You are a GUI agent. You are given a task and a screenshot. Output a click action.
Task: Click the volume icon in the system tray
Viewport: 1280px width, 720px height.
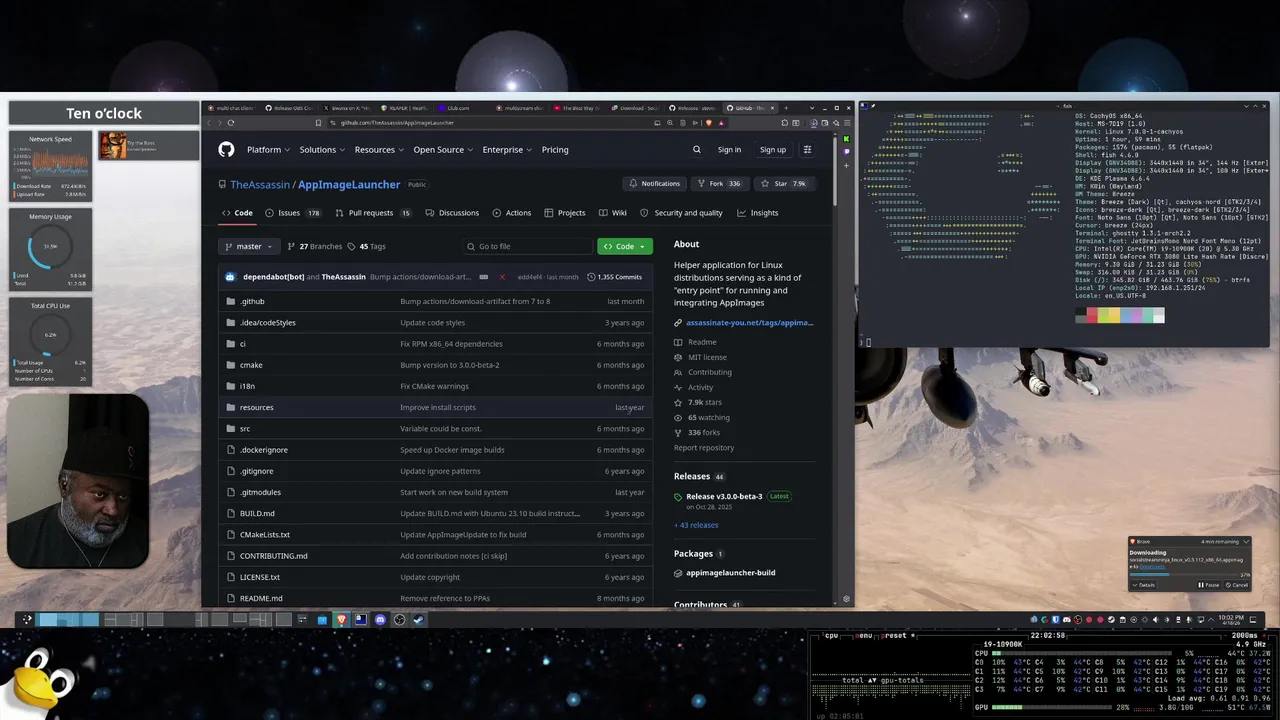[1155, 619]
